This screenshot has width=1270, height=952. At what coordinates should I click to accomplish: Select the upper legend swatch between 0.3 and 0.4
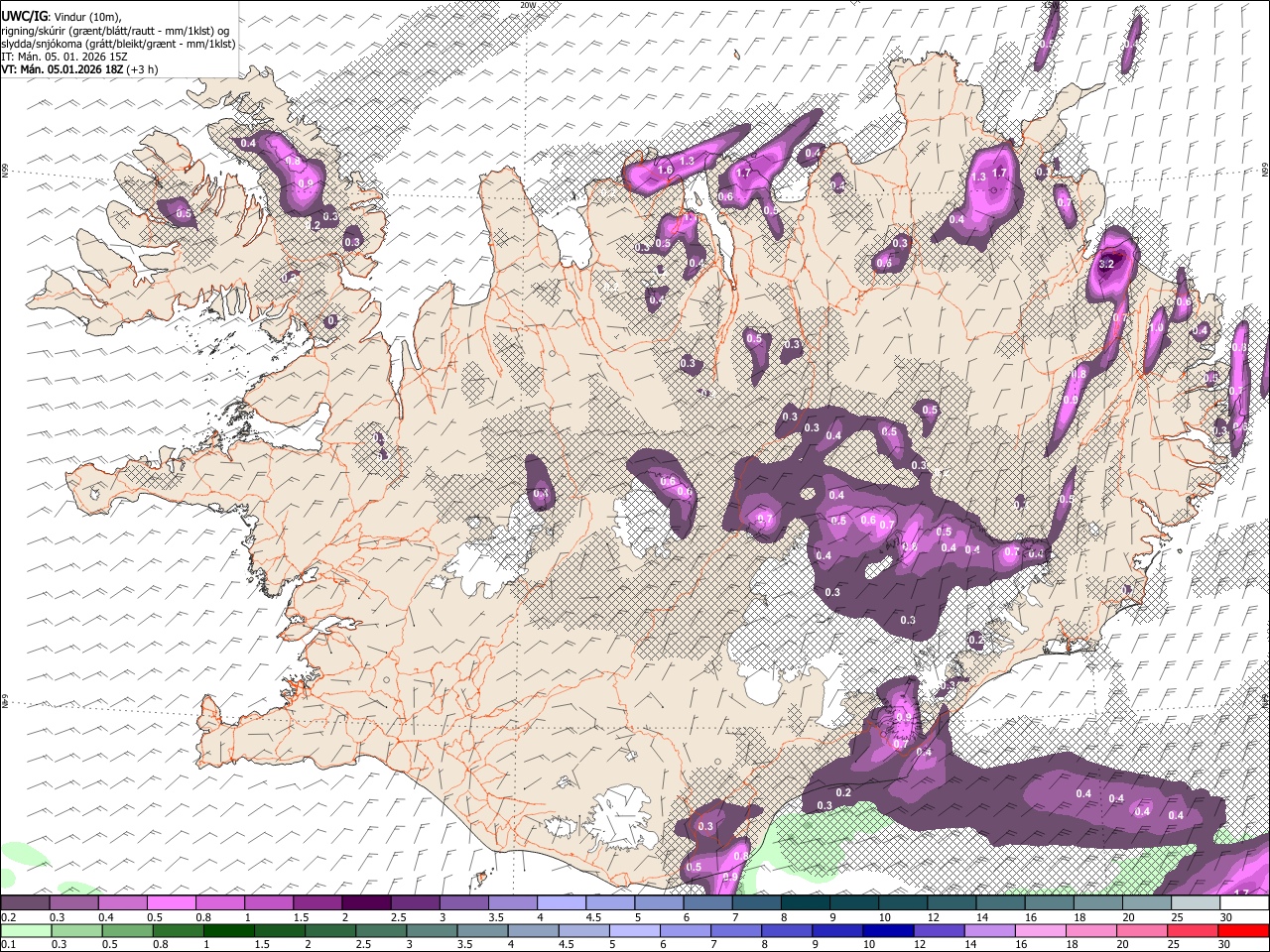73,902
